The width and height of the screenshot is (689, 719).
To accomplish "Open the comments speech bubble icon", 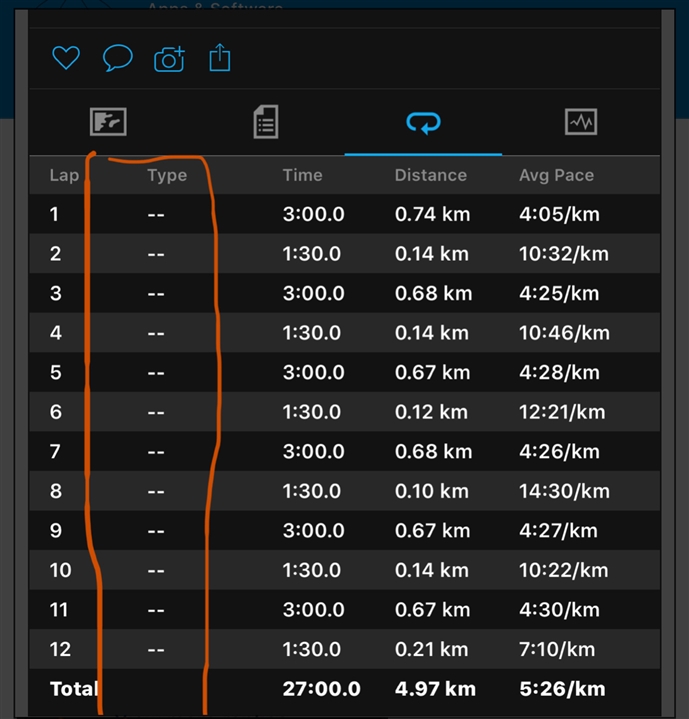I will point(117,59).
